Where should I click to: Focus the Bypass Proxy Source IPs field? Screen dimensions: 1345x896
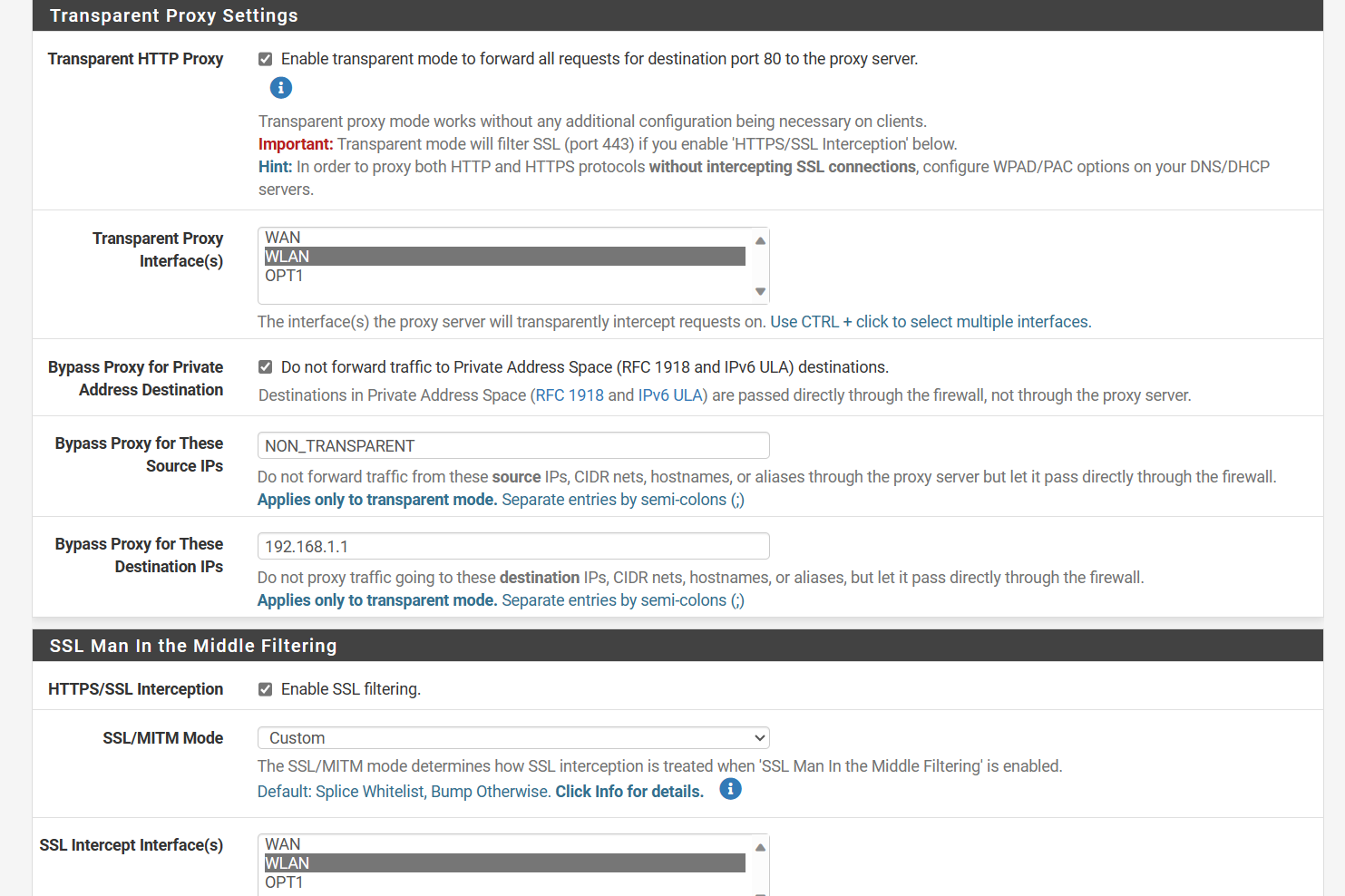pyautogui.click(x=513, y=445)
